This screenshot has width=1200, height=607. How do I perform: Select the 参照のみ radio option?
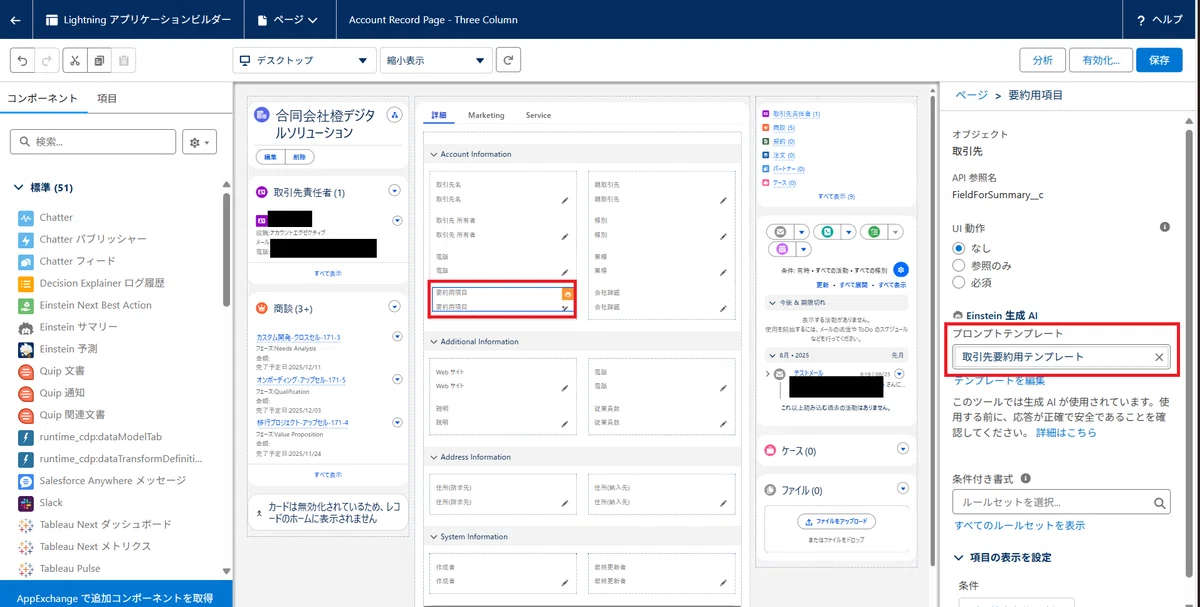[x=960, y=265]
